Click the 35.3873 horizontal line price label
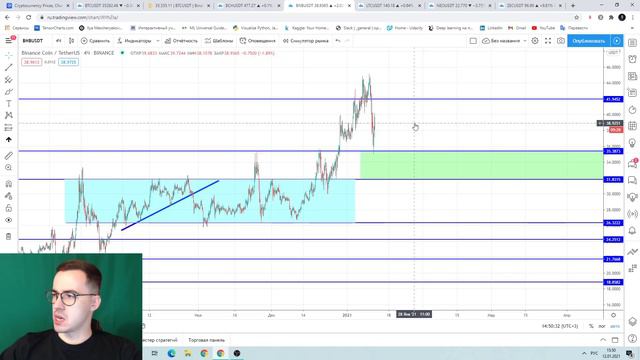 613,151
